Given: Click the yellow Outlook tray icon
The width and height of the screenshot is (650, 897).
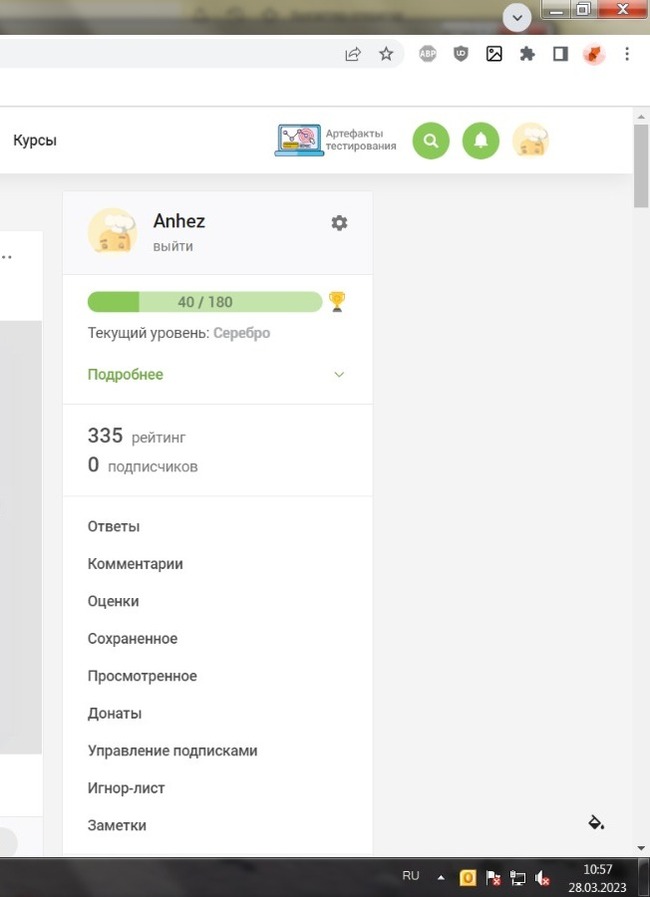Looking at the screenshot, I should point(467,878).
